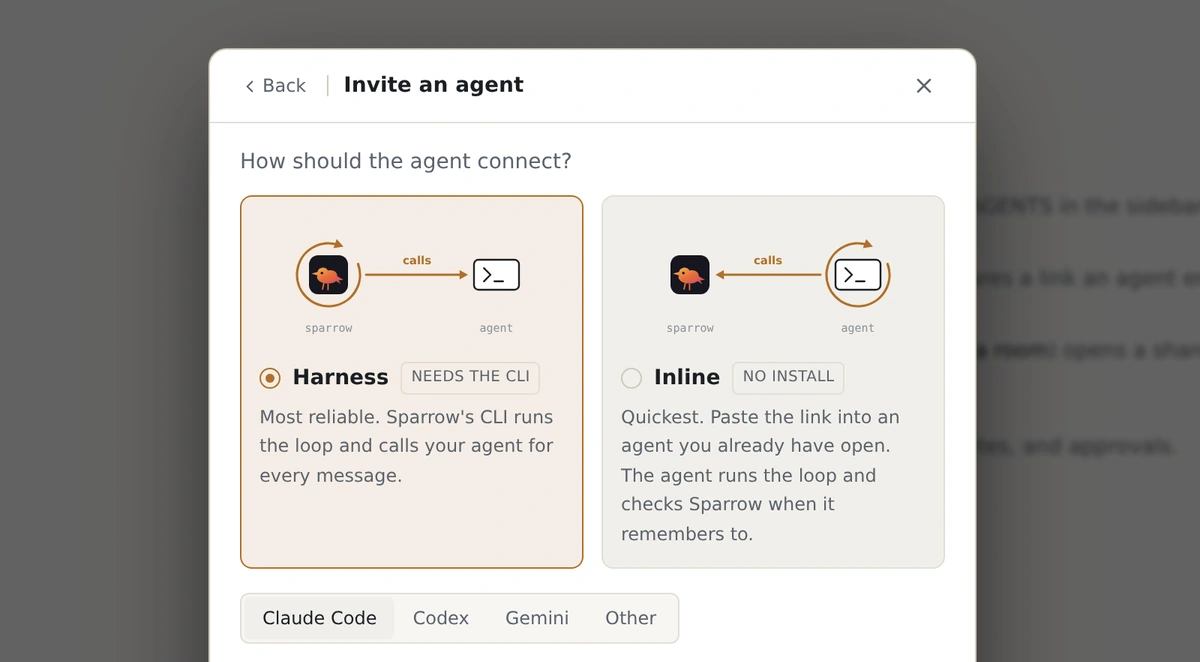Screen dimensions: 1200x662
Task: Go back using the Back button
Action: click(x=276, y=86)
